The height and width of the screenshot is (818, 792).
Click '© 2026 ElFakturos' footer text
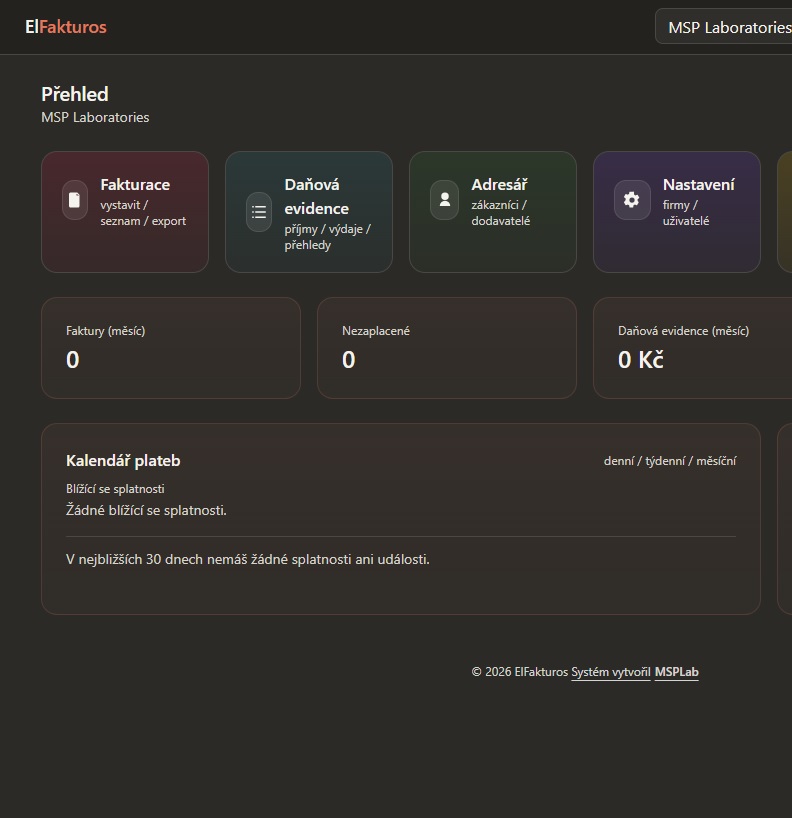520,672
